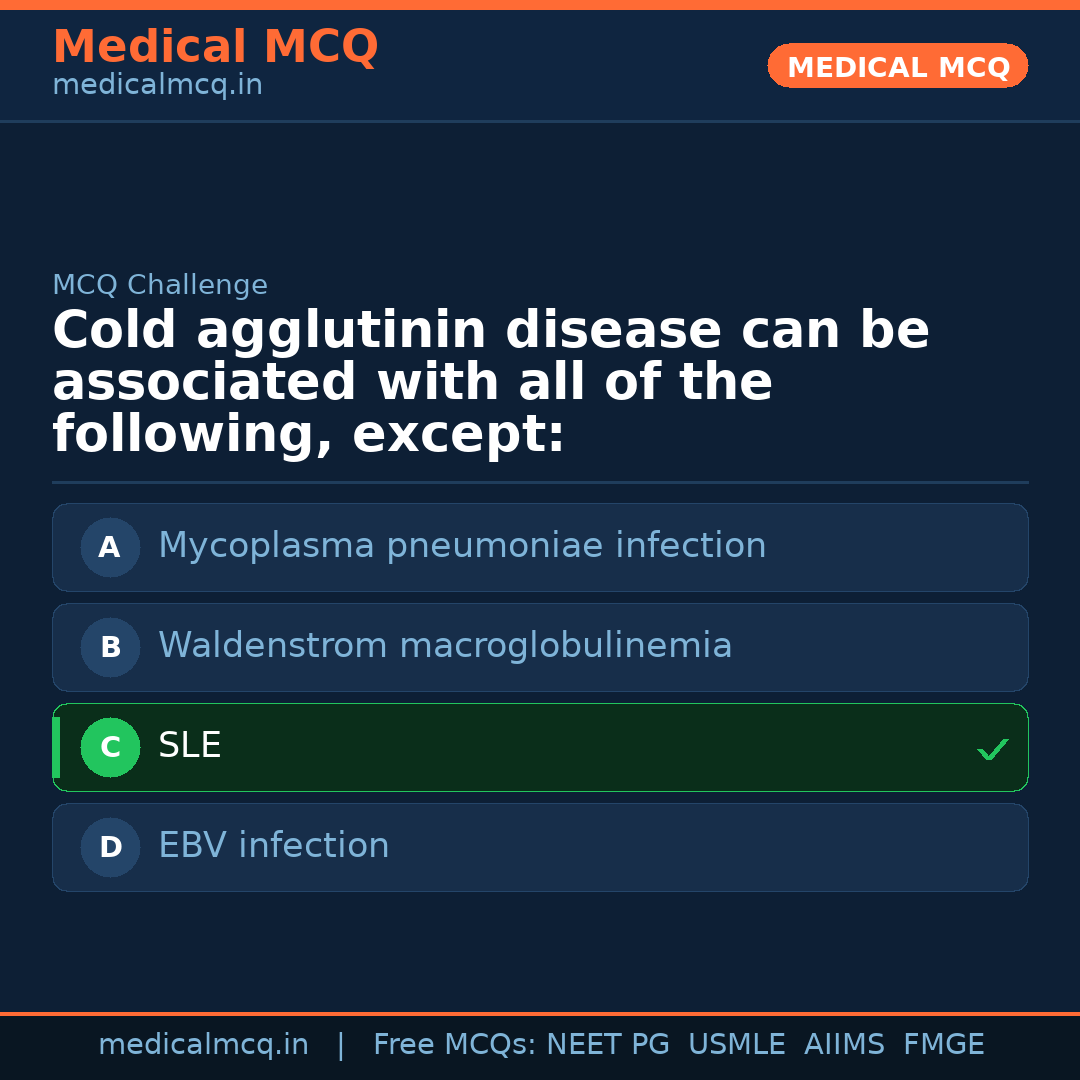Click the FMGE footer text
Viewport: 1080px width, 1080px height.
(x=943, y=1045)
